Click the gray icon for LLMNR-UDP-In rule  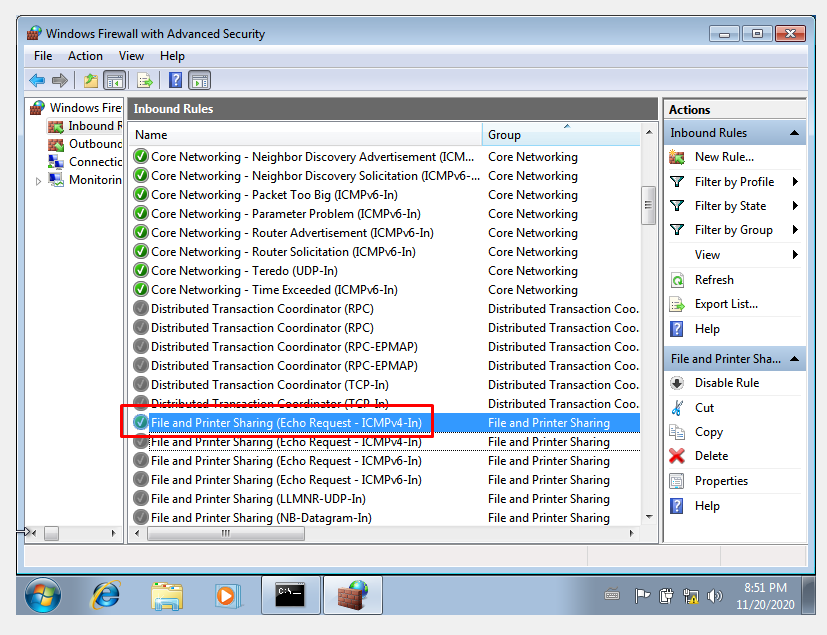(140, 498)
